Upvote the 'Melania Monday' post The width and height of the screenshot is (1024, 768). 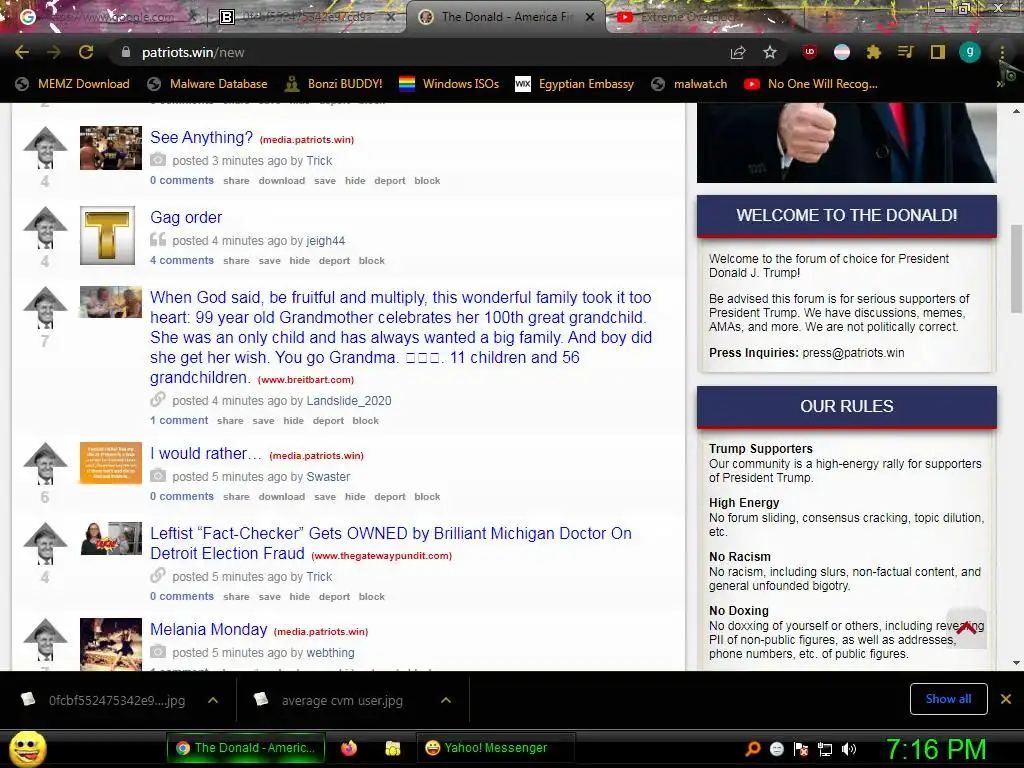point(45,639)
